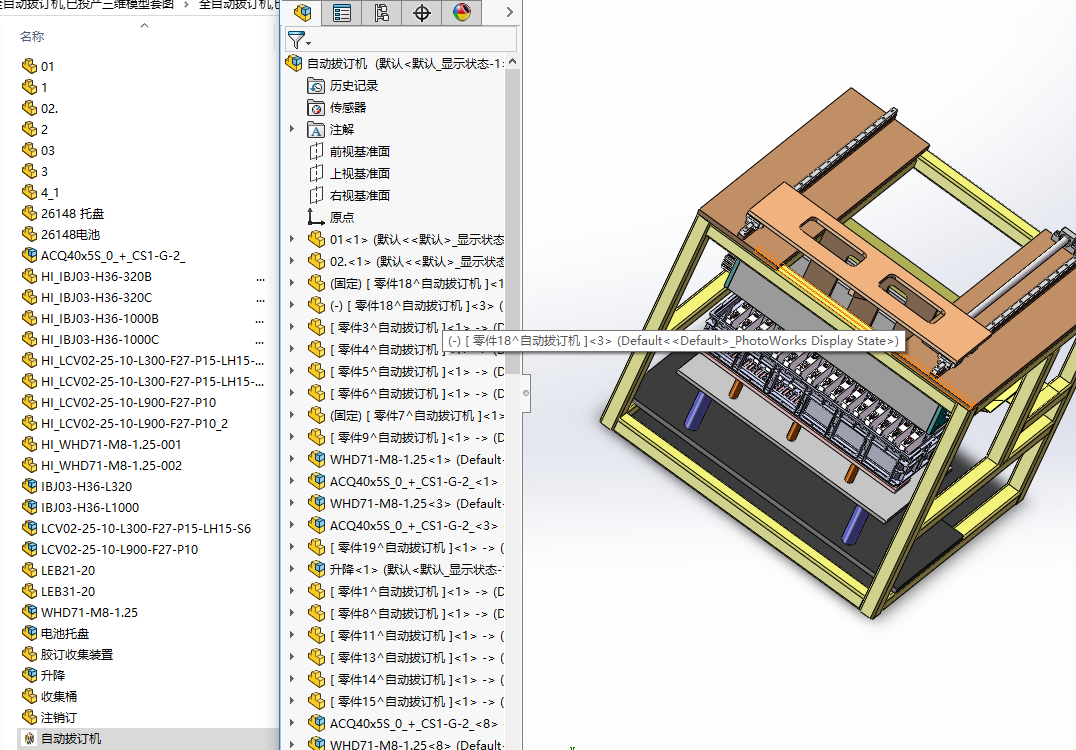This screenshot has height=750, width=1076.
Task: Open the FeatureManager design tree tab
Action: (303, 12)
